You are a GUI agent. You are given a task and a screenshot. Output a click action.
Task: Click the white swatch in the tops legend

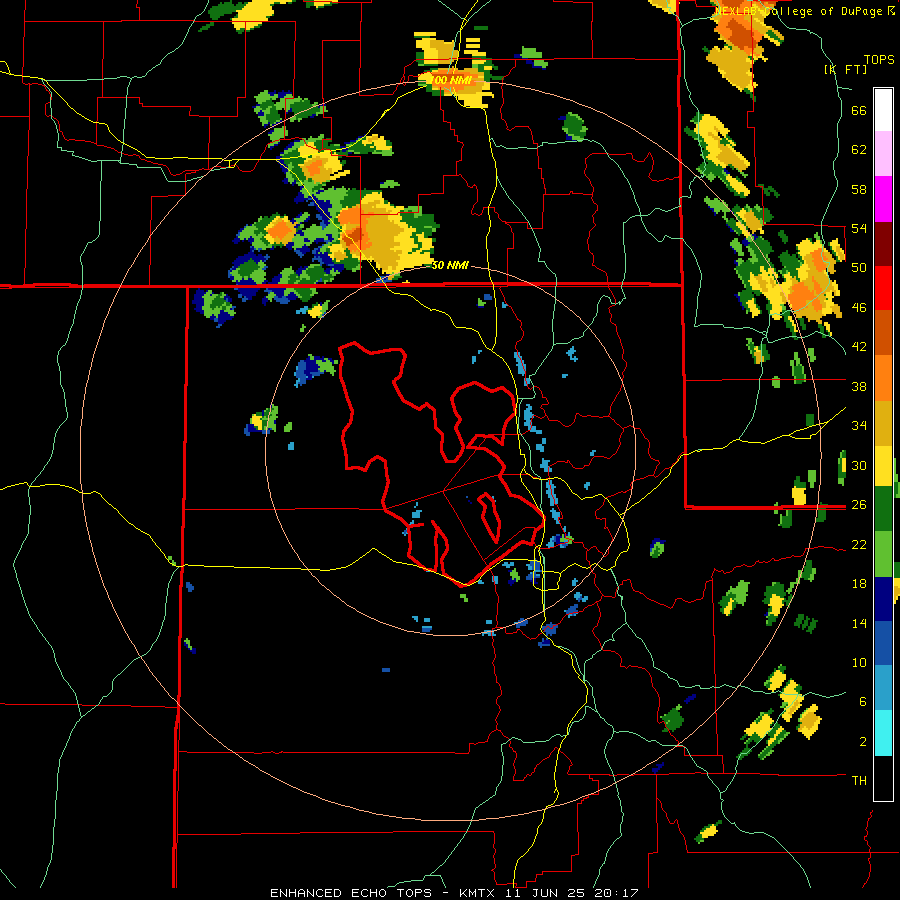click(x=883, y=110)
